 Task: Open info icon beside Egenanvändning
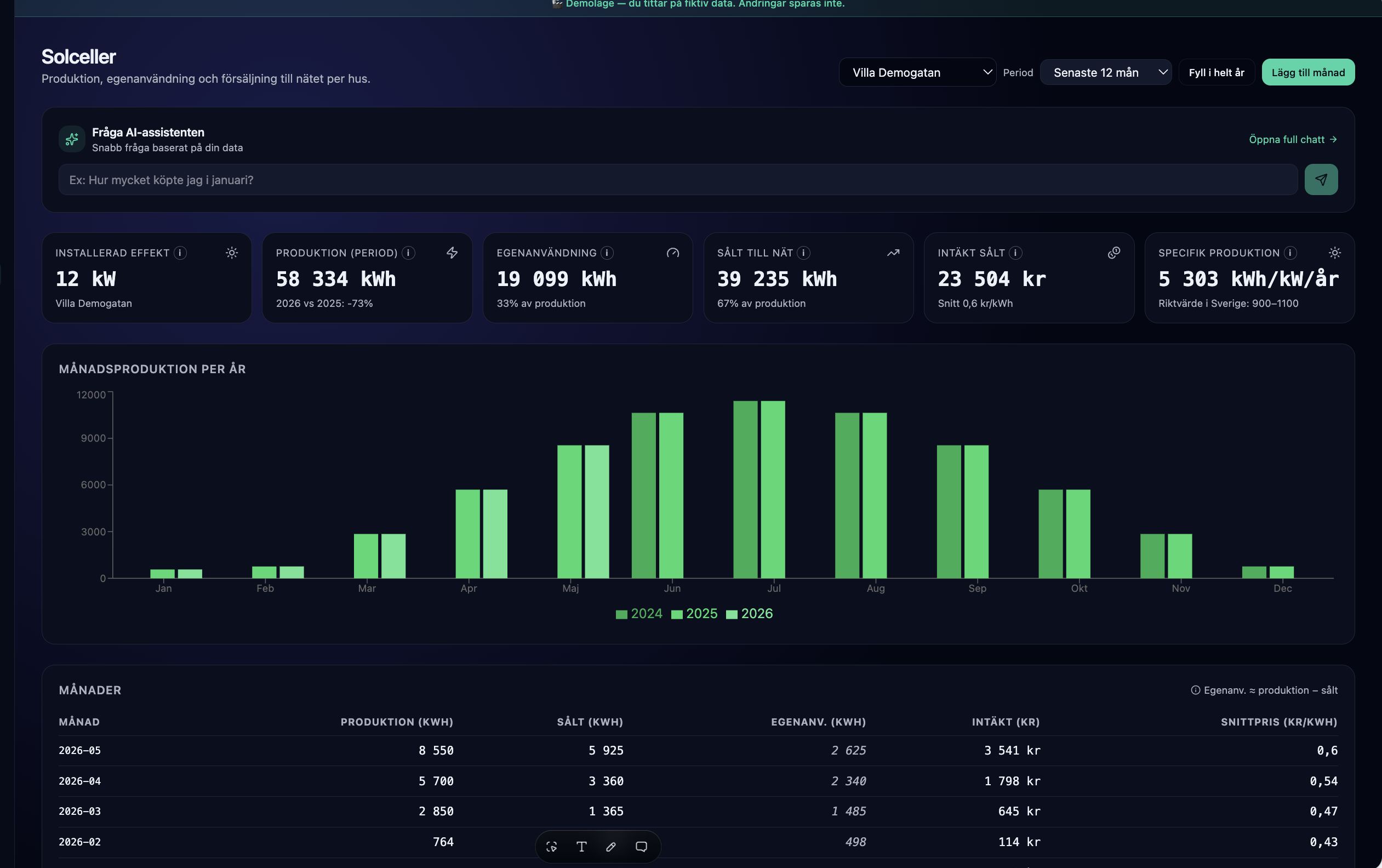click(x=607, y=253)
